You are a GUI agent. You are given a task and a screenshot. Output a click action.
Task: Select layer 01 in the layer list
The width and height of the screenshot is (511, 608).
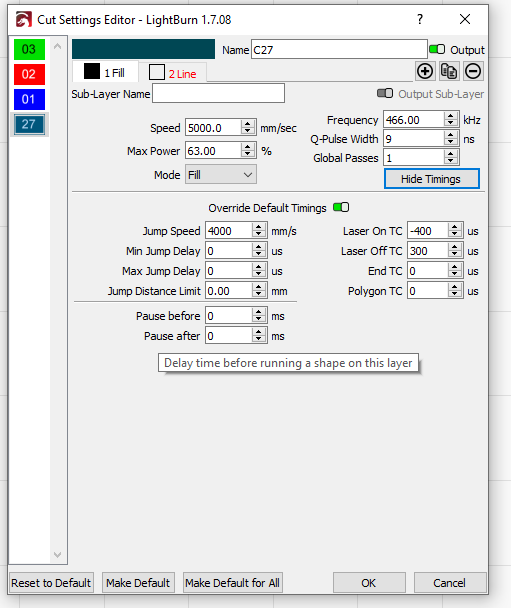(x=29, y=99)
